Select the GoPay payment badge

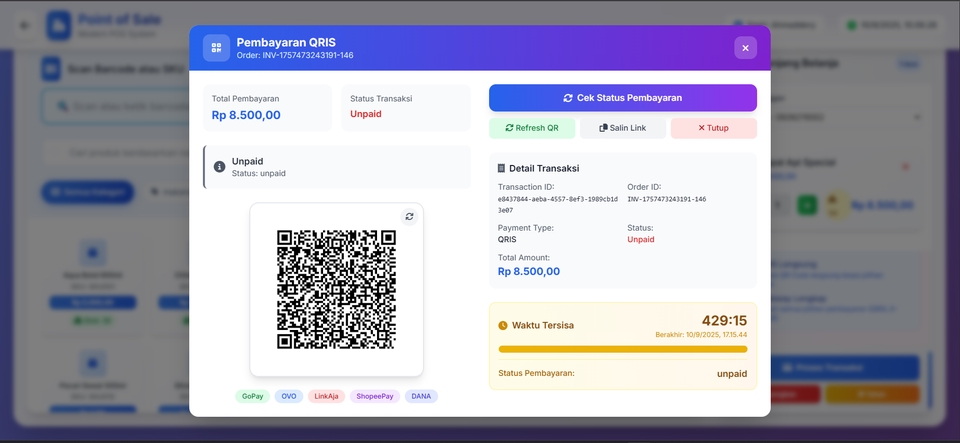252,396
